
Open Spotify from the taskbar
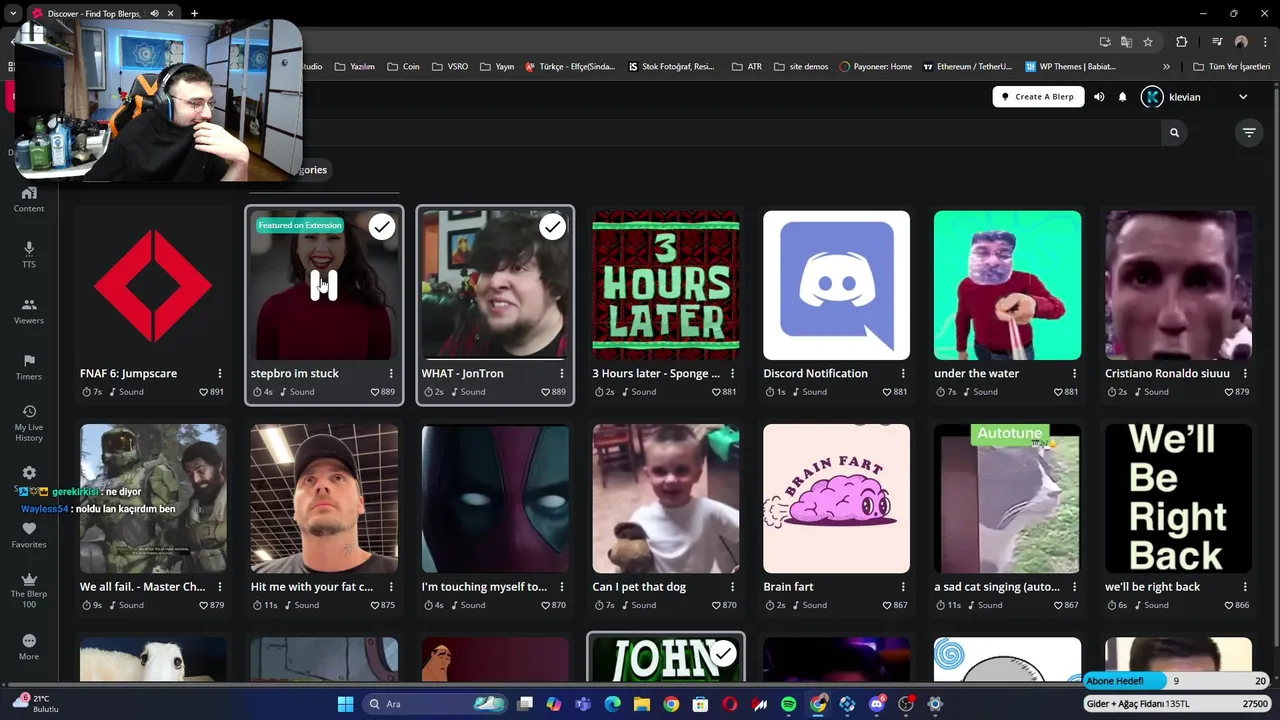click(788, 704)
